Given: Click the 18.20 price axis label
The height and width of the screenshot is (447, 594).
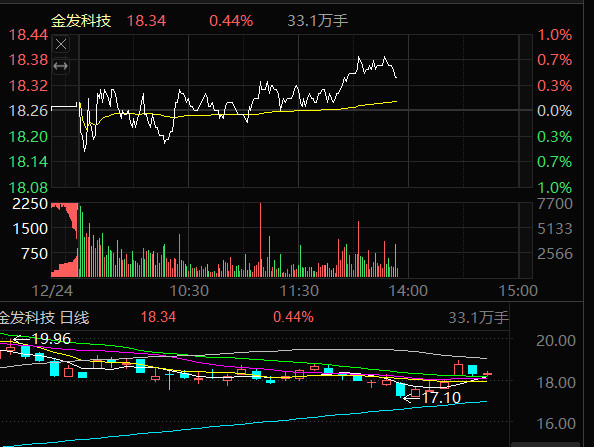Looking at the screenshot, I should [28, 136].
